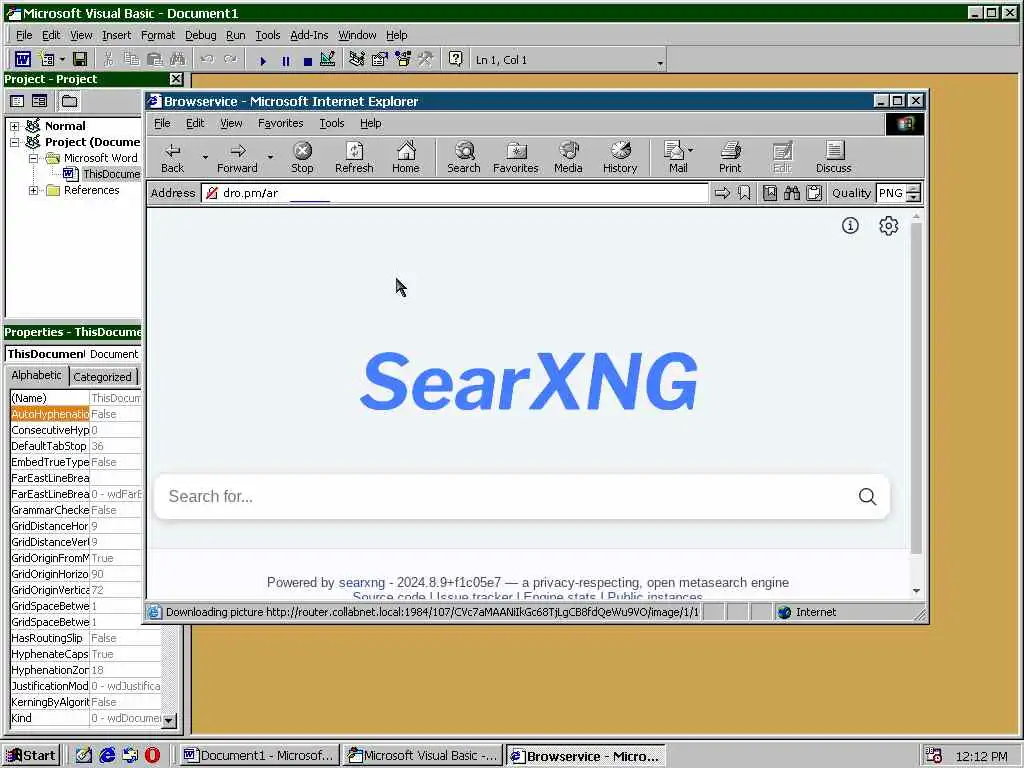
Task: Open the Format menu in Visual Basic
Action: pos(158,35)
